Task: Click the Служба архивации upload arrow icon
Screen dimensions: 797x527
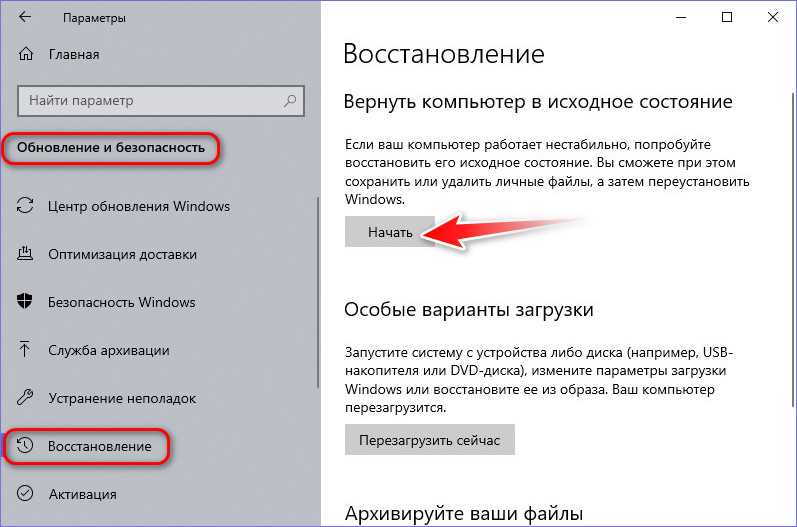Action: tap(24, 349)
